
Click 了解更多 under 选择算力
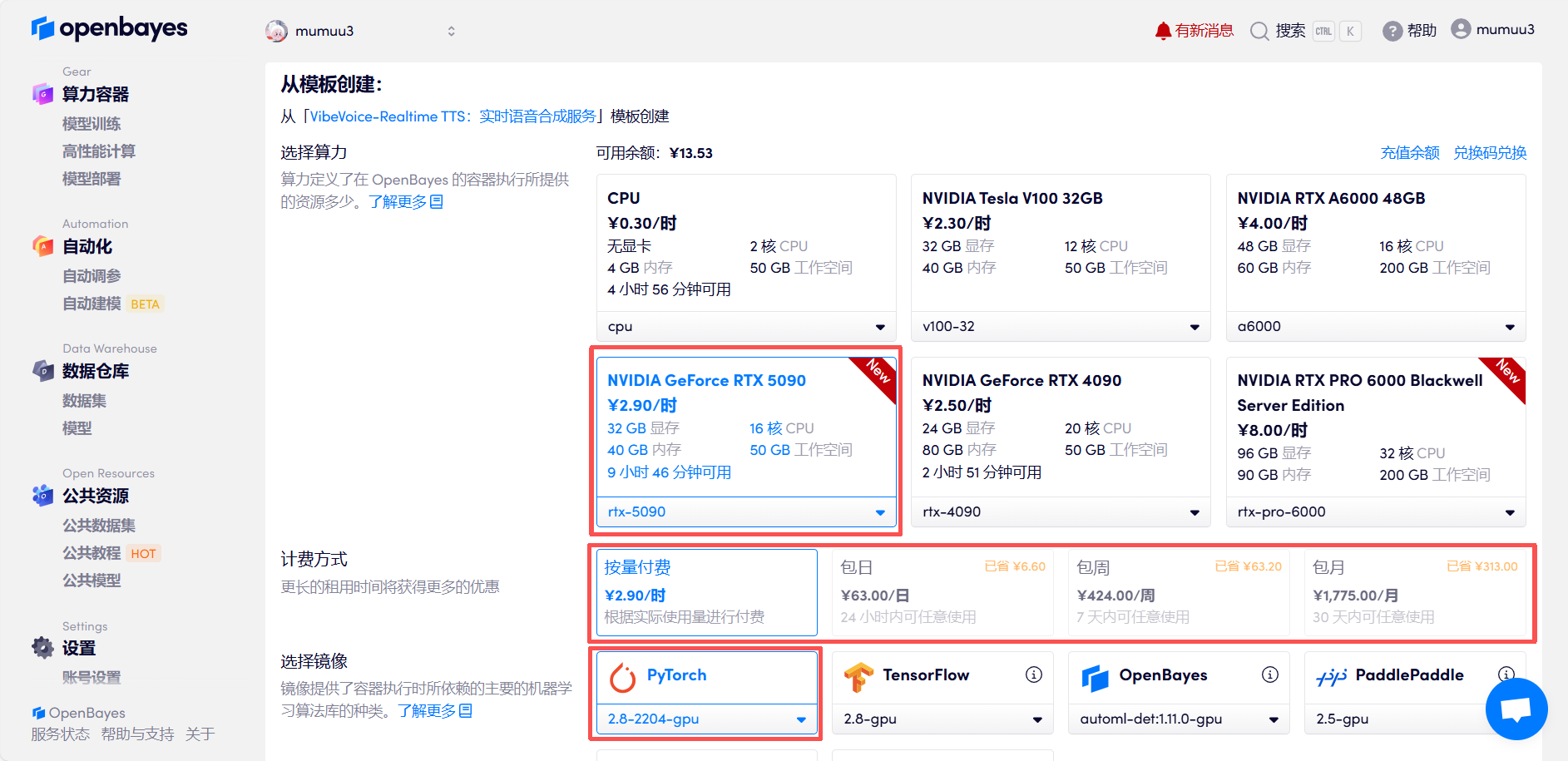[x=406, y=201]
